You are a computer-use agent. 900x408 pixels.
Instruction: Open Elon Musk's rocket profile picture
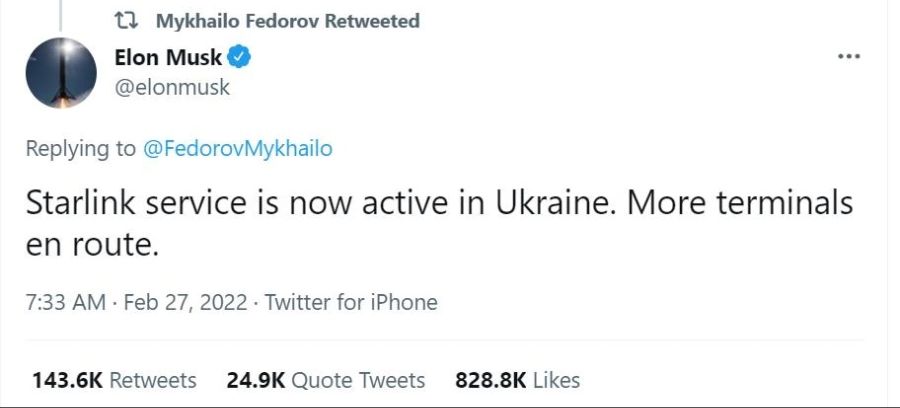(60, 75)
